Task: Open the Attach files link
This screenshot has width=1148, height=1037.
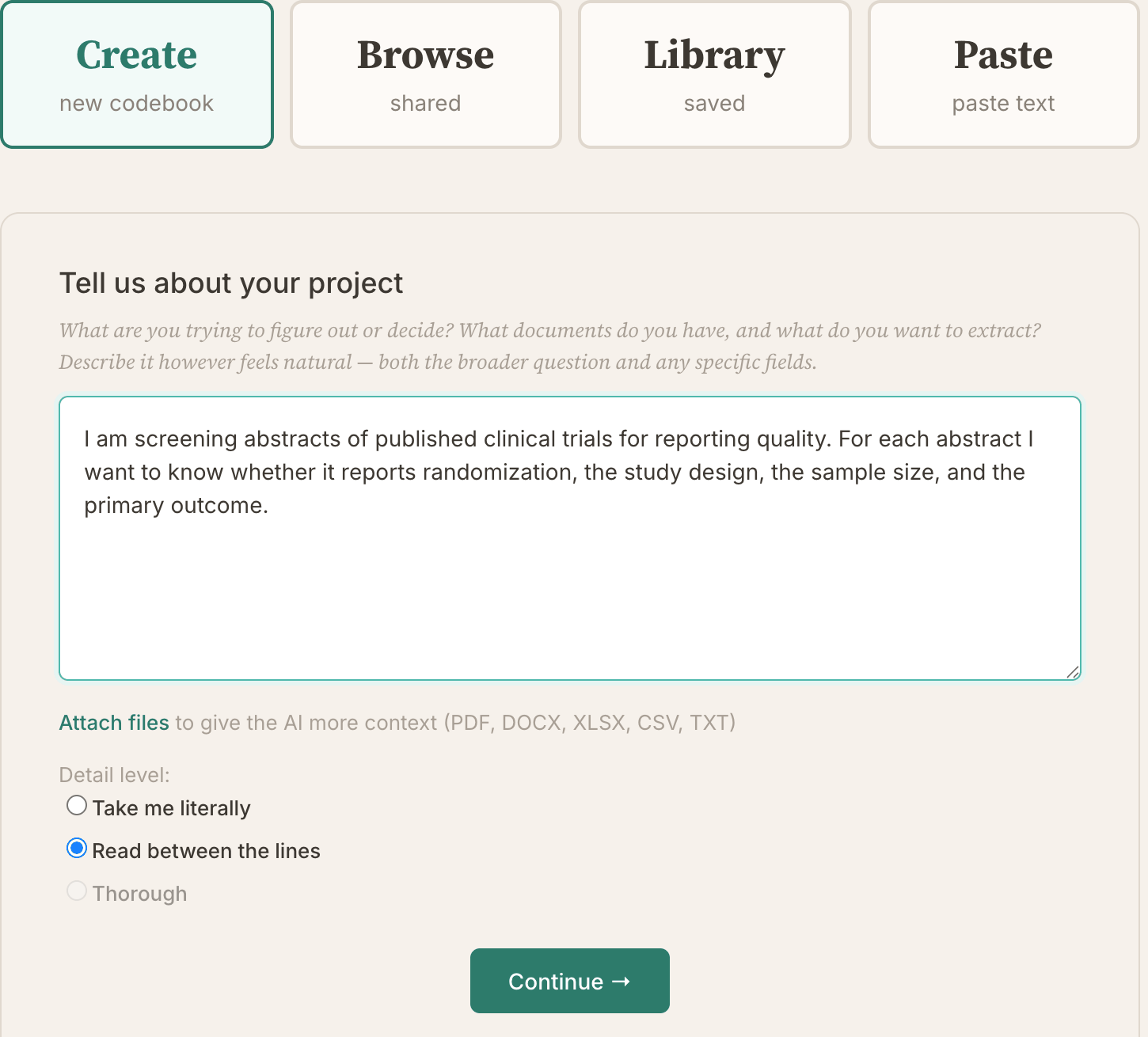Action: 114,723
